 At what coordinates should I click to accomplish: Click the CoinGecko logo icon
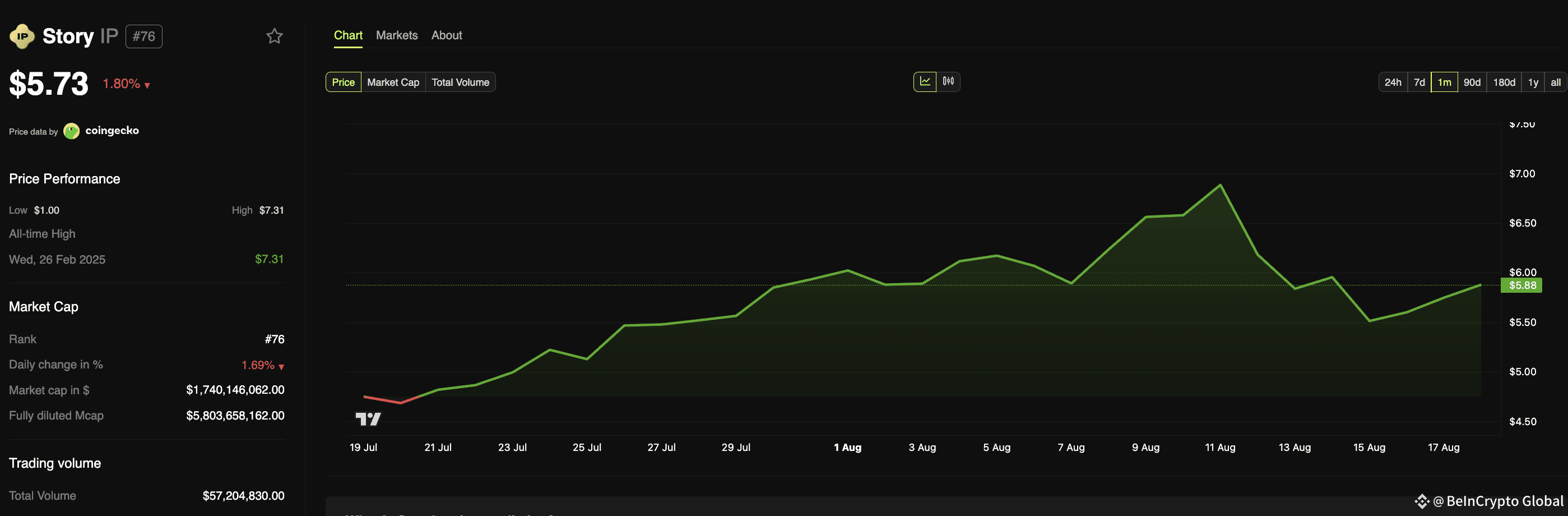tap(71, 131)
